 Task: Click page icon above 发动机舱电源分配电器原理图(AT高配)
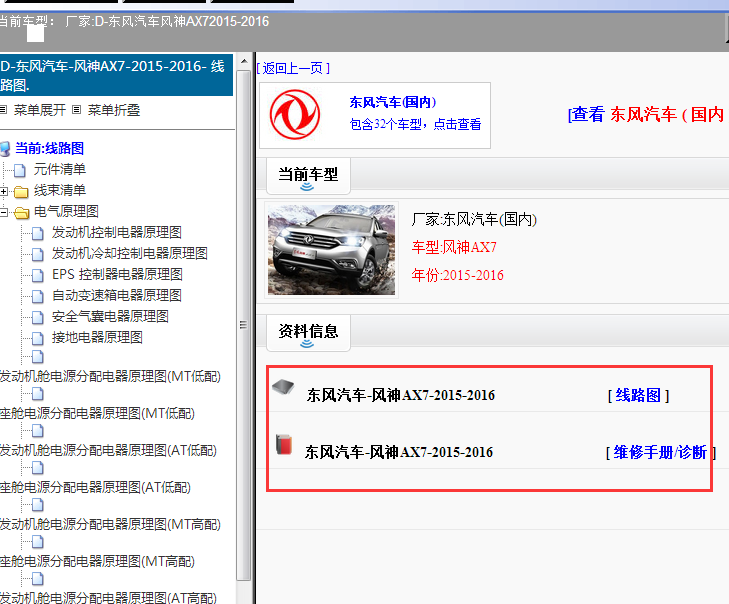click(x=38, y=579)
